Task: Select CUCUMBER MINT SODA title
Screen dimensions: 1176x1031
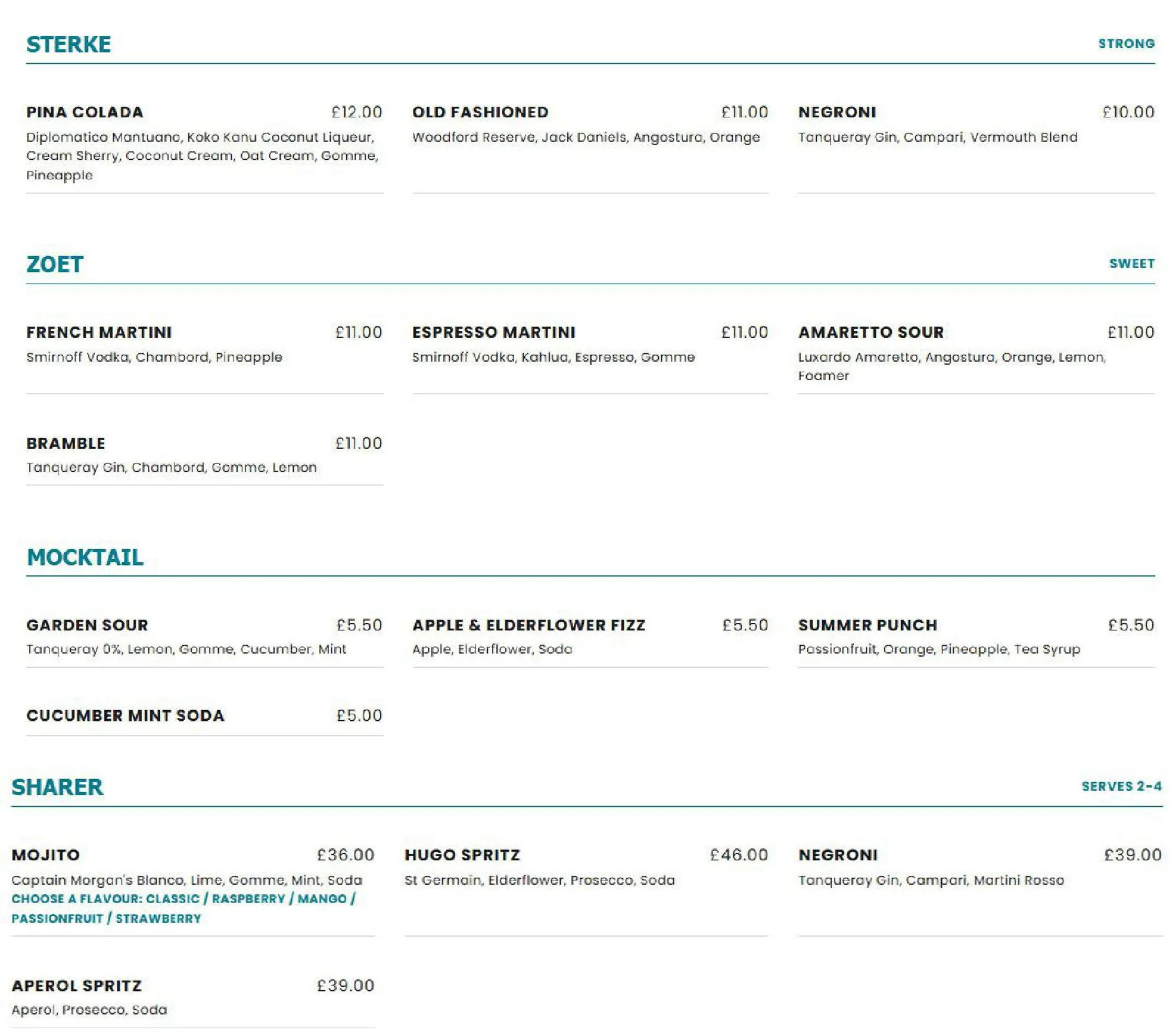Action: click(126, 716)
